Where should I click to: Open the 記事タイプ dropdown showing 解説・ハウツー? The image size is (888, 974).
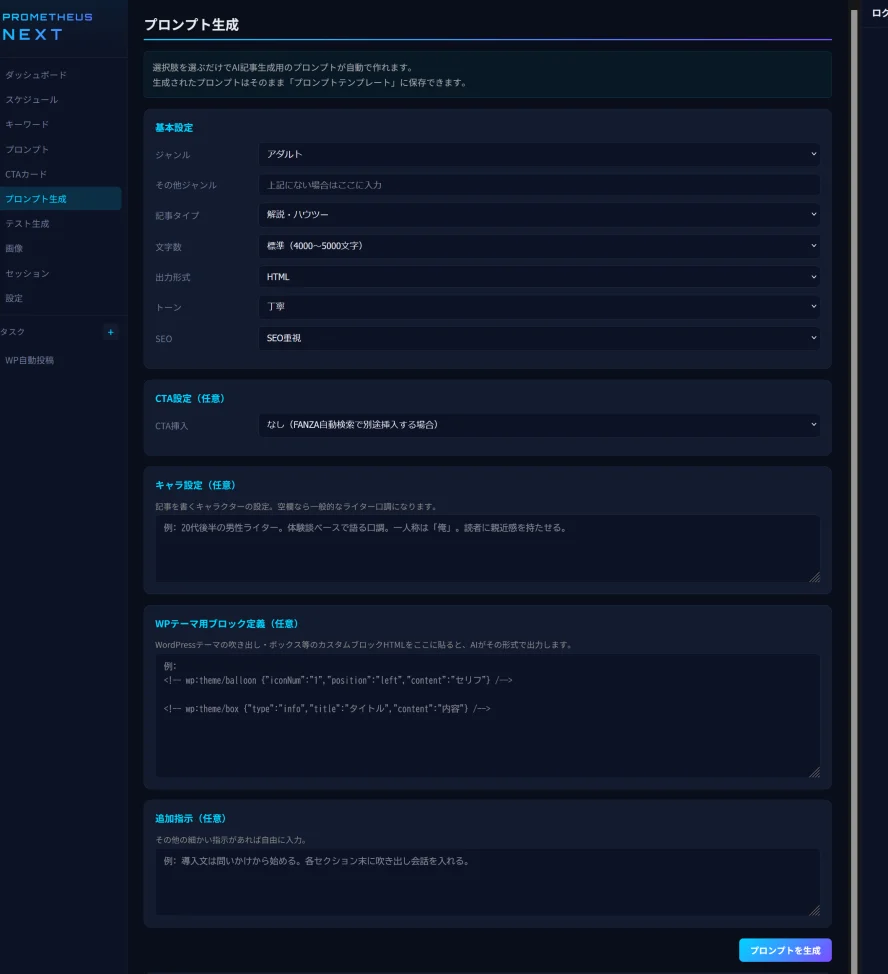click(539, 214)
